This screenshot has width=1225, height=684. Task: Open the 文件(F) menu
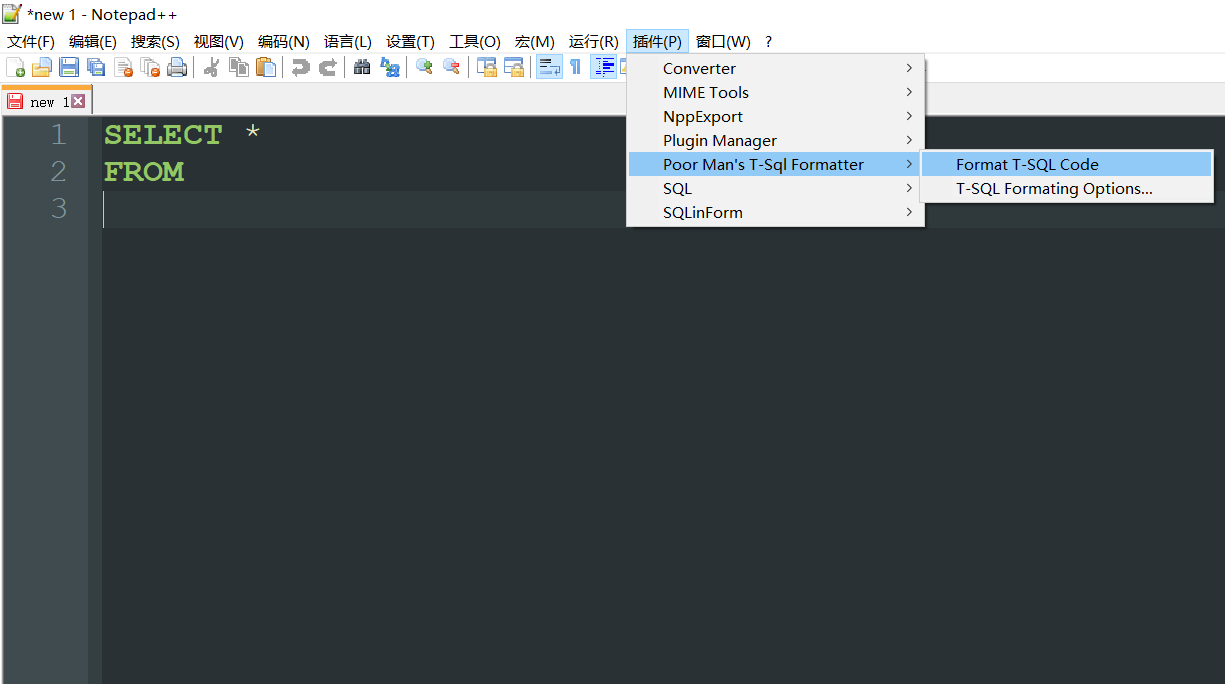pyautogui.click(x=31, y=41)
